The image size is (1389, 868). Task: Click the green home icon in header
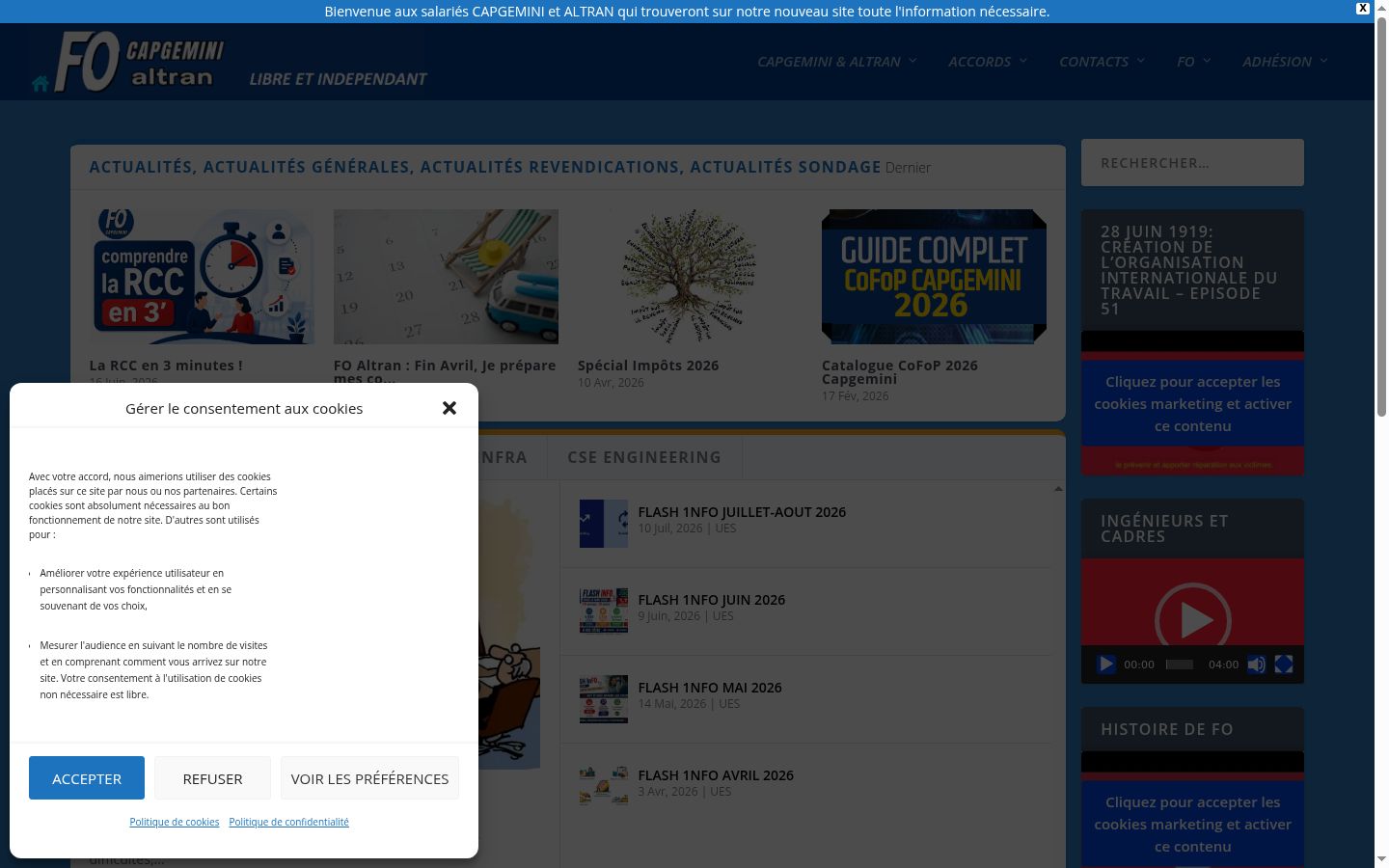click(41, 84)
